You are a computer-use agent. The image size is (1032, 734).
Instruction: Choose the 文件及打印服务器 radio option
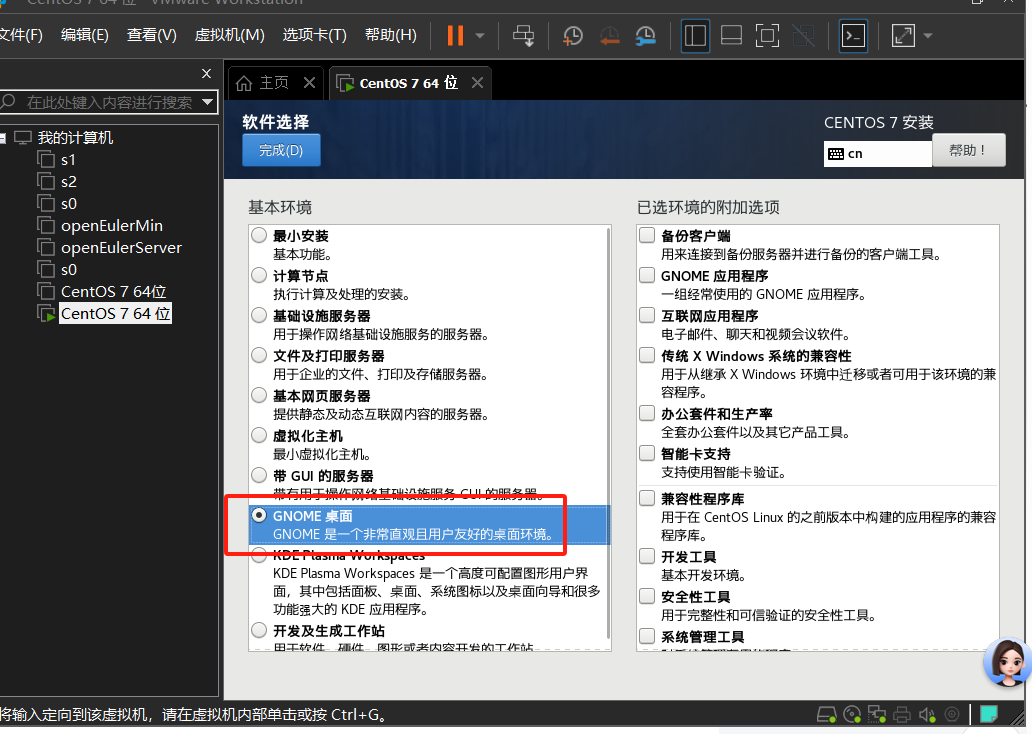[x=259, y=355]
